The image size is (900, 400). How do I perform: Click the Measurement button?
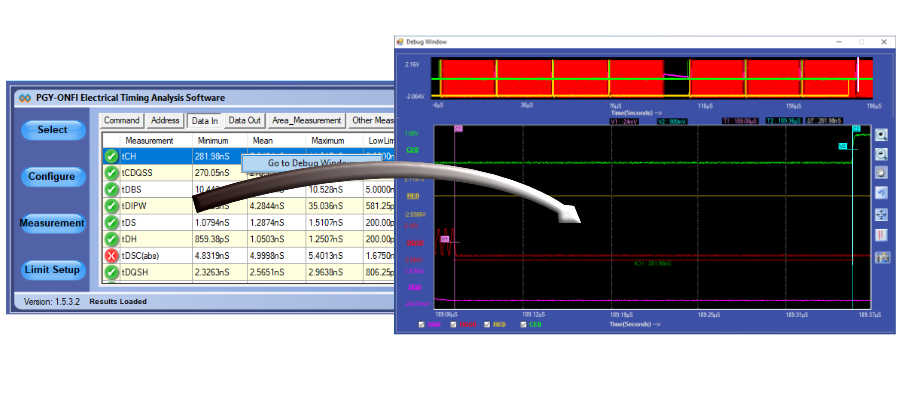click(x=52, y=223)
